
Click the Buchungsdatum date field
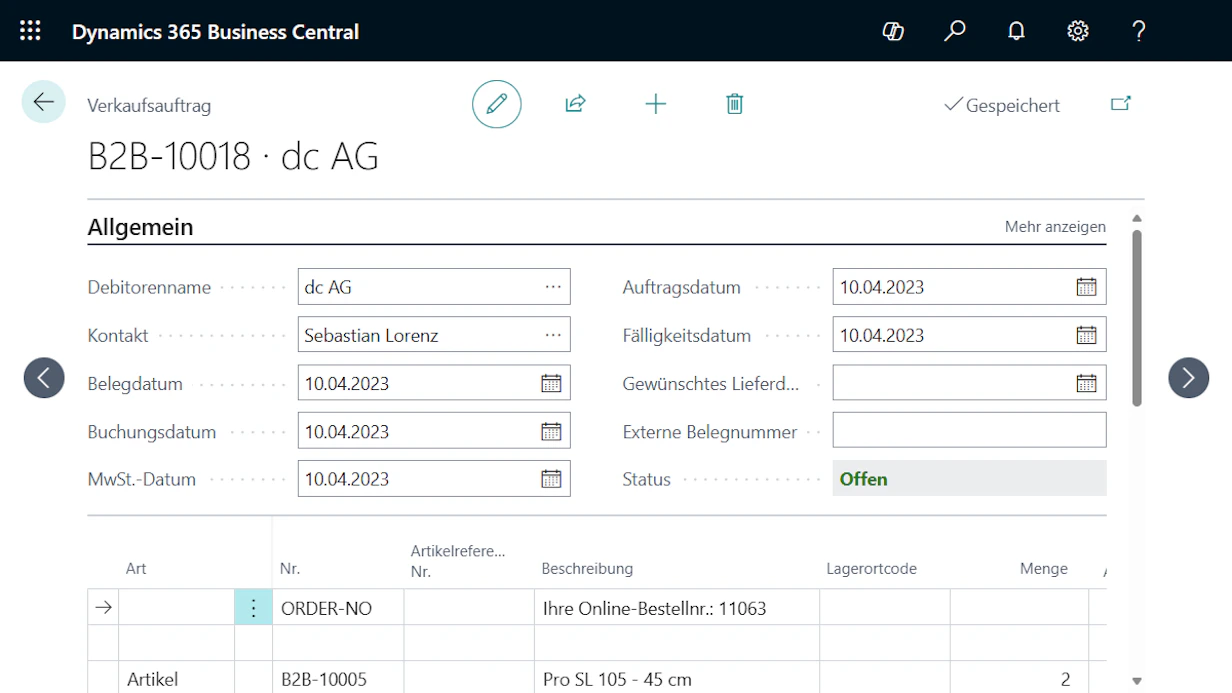click(x=434, y=431)
